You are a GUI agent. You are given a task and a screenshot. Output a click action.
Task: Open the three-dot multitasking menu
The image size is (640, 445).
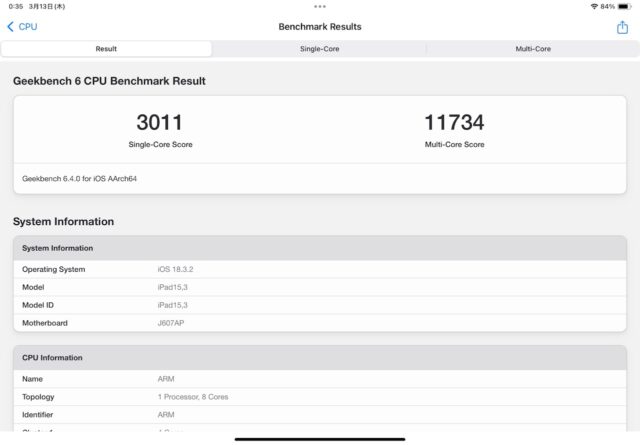pyautogui.click(x=320, y=7)
